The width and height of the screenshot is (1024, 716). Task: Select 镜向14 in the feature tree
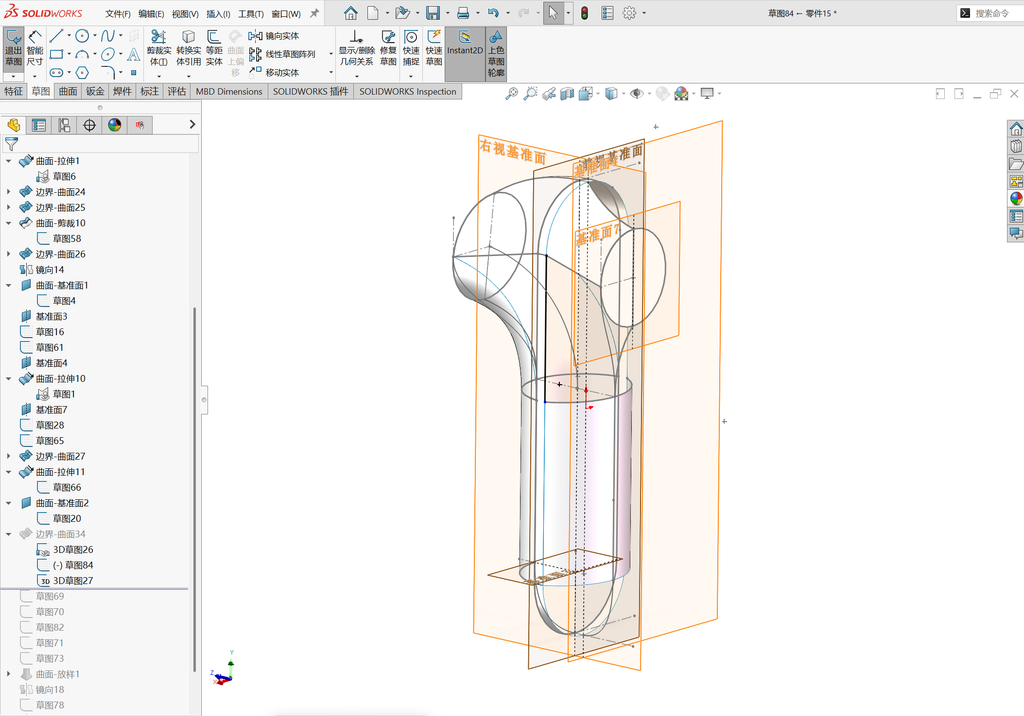[x=50, y=270]
